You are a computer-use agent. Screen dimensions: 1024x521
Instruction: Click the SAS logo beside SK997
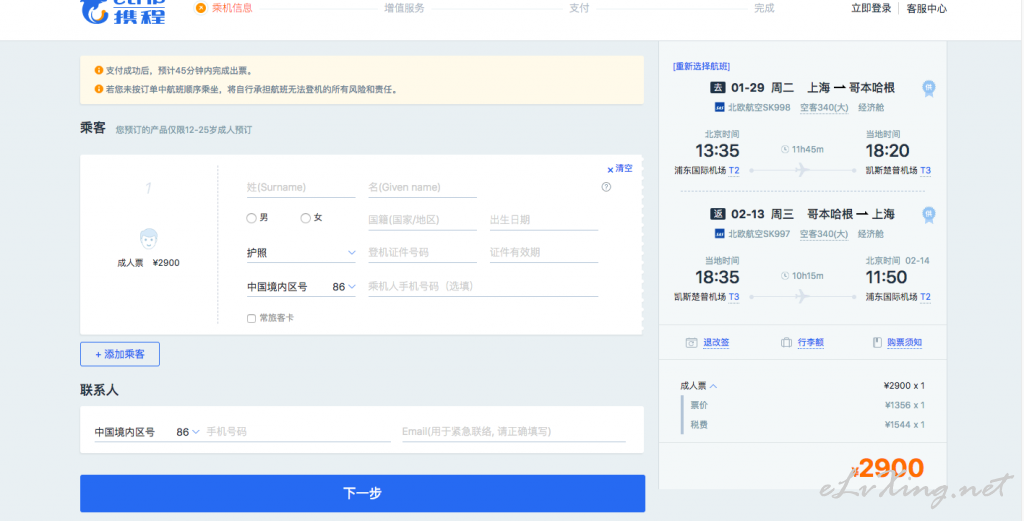point(719,234)
